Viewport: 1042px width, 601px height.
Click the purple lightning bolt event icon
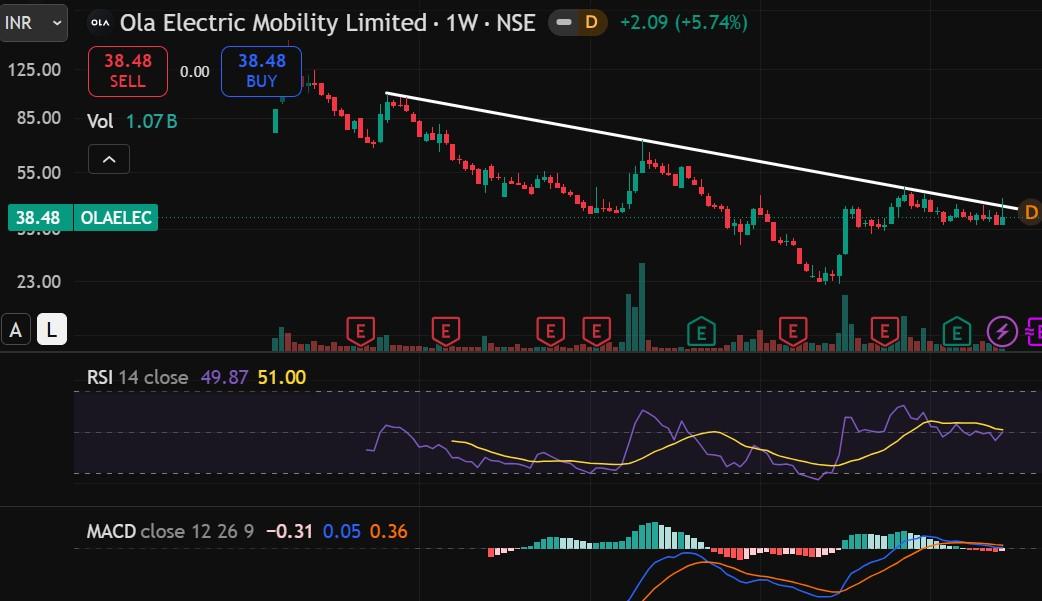pyautogui.click(x=1002, y=331)
